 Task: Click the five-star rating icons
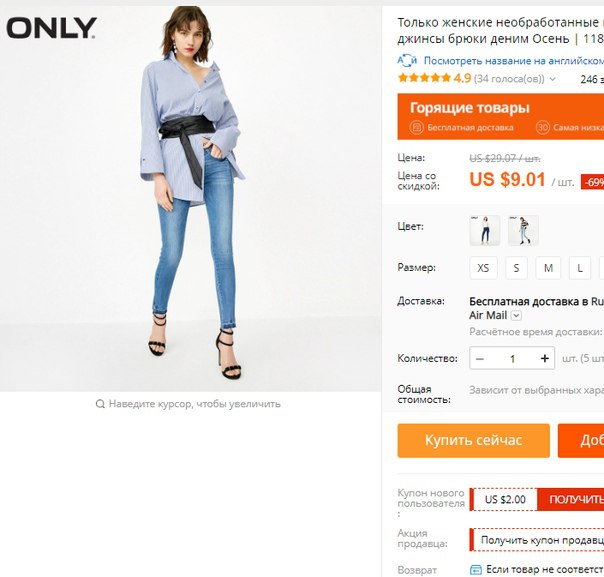tap(424, 78)
